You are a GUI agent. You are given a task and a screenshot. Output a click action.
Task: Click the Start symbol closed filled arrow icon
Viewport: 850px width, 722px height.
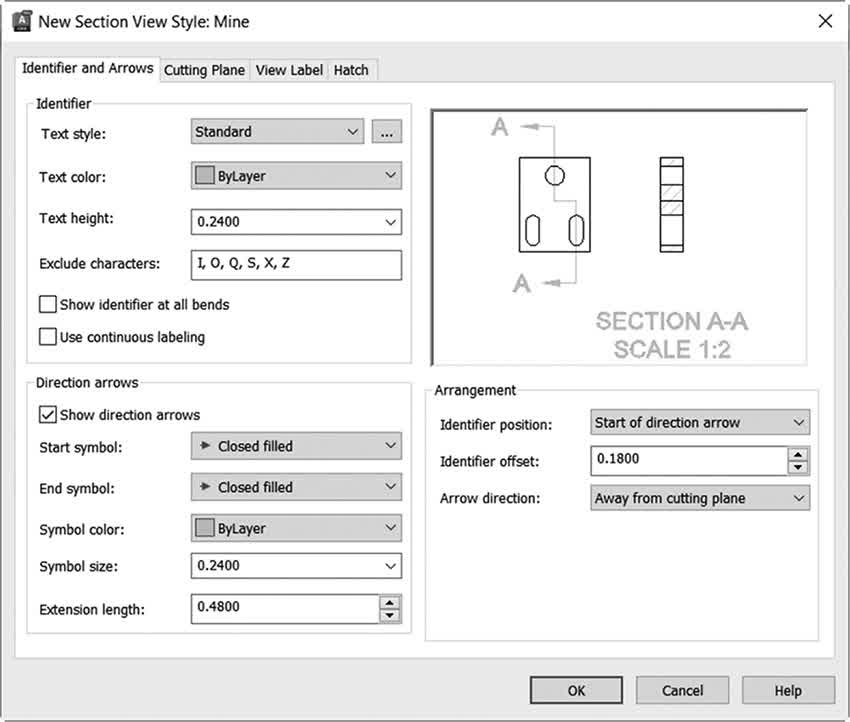pyautogui.click(x=205, y=446)
